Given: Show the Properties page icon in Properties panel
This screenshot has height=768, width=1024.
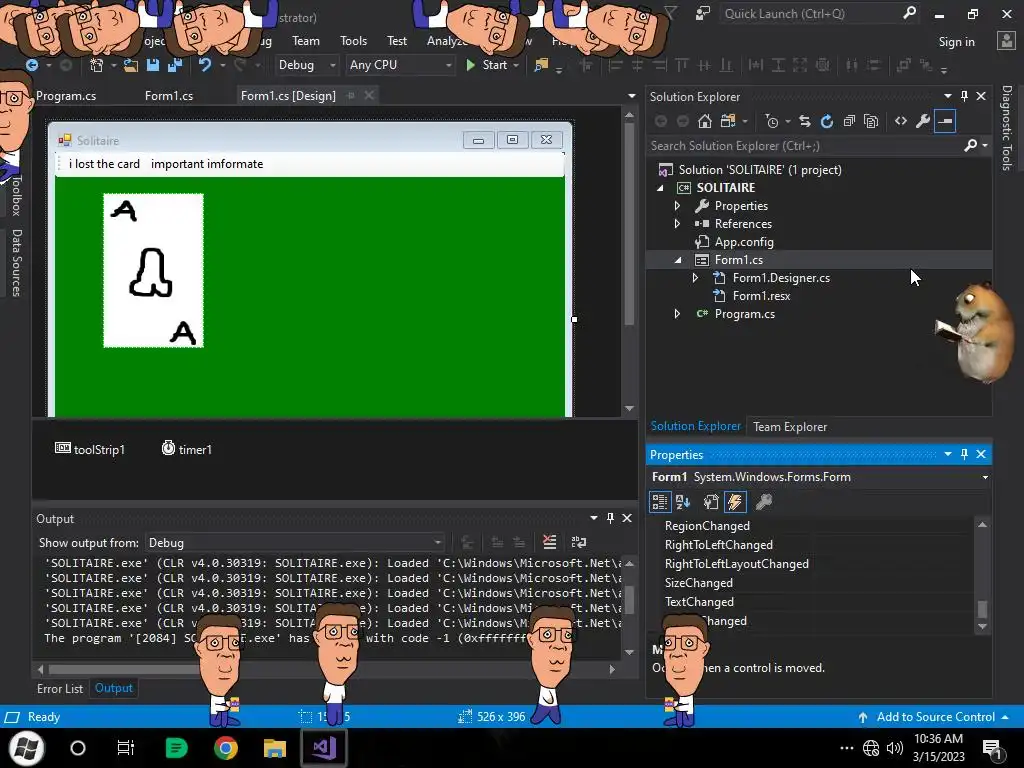Looking at the screenshot, I should point(711,502).
